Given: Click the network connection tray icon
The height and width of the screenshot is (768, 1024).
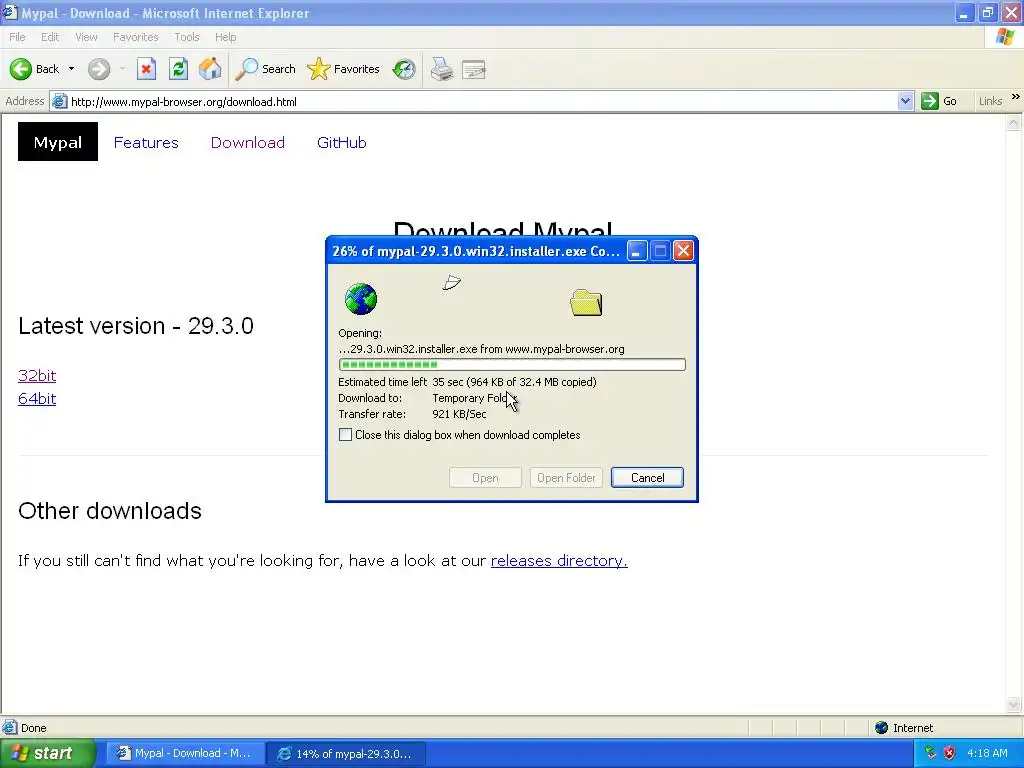Looking at the screenshot, I should [931, 753].
